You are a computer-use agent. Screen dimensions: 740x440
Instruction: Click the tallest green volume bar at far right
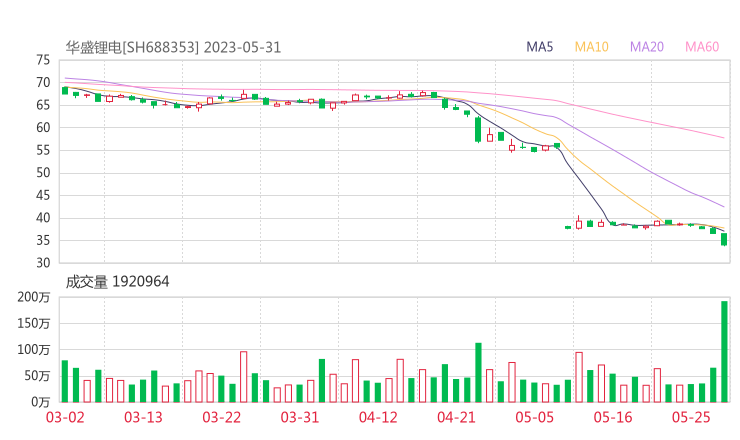click(724, 352)
